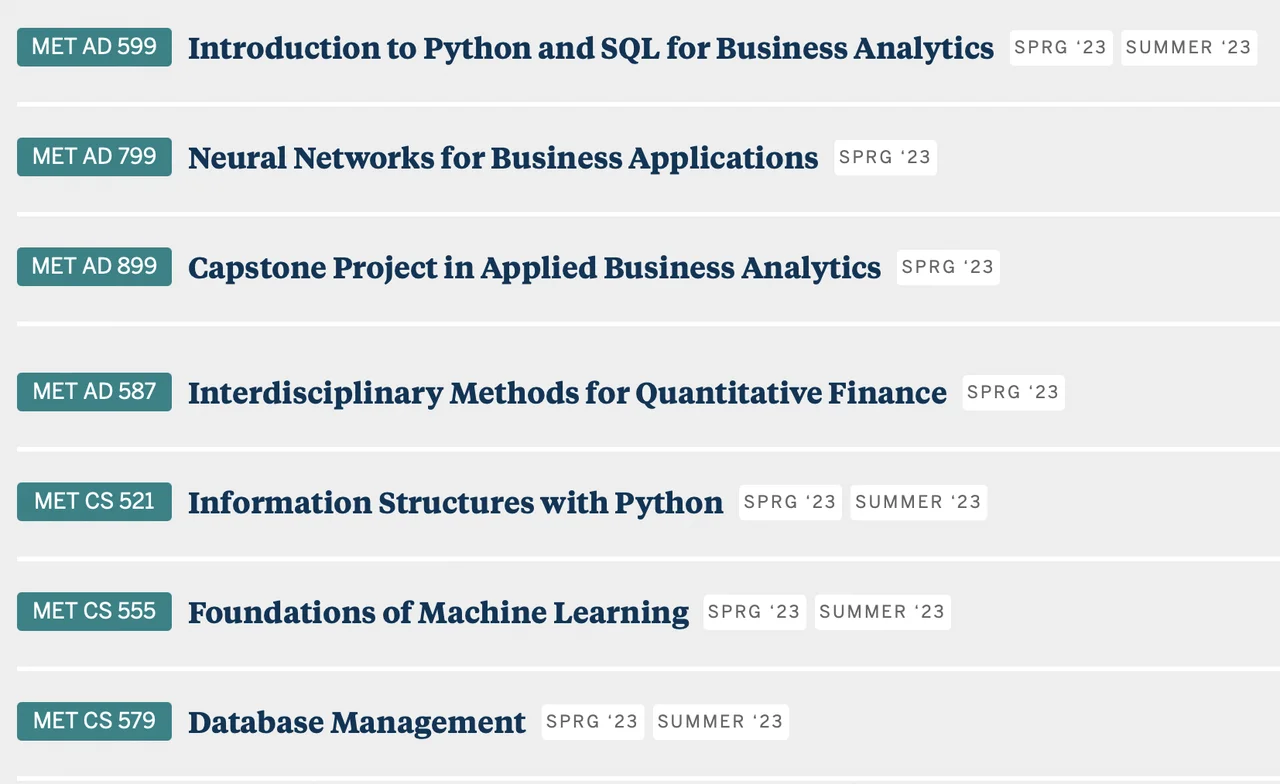Open Foundations of Machine Learning course
This screenshot has width=1280, height=784.
(438, 613)
